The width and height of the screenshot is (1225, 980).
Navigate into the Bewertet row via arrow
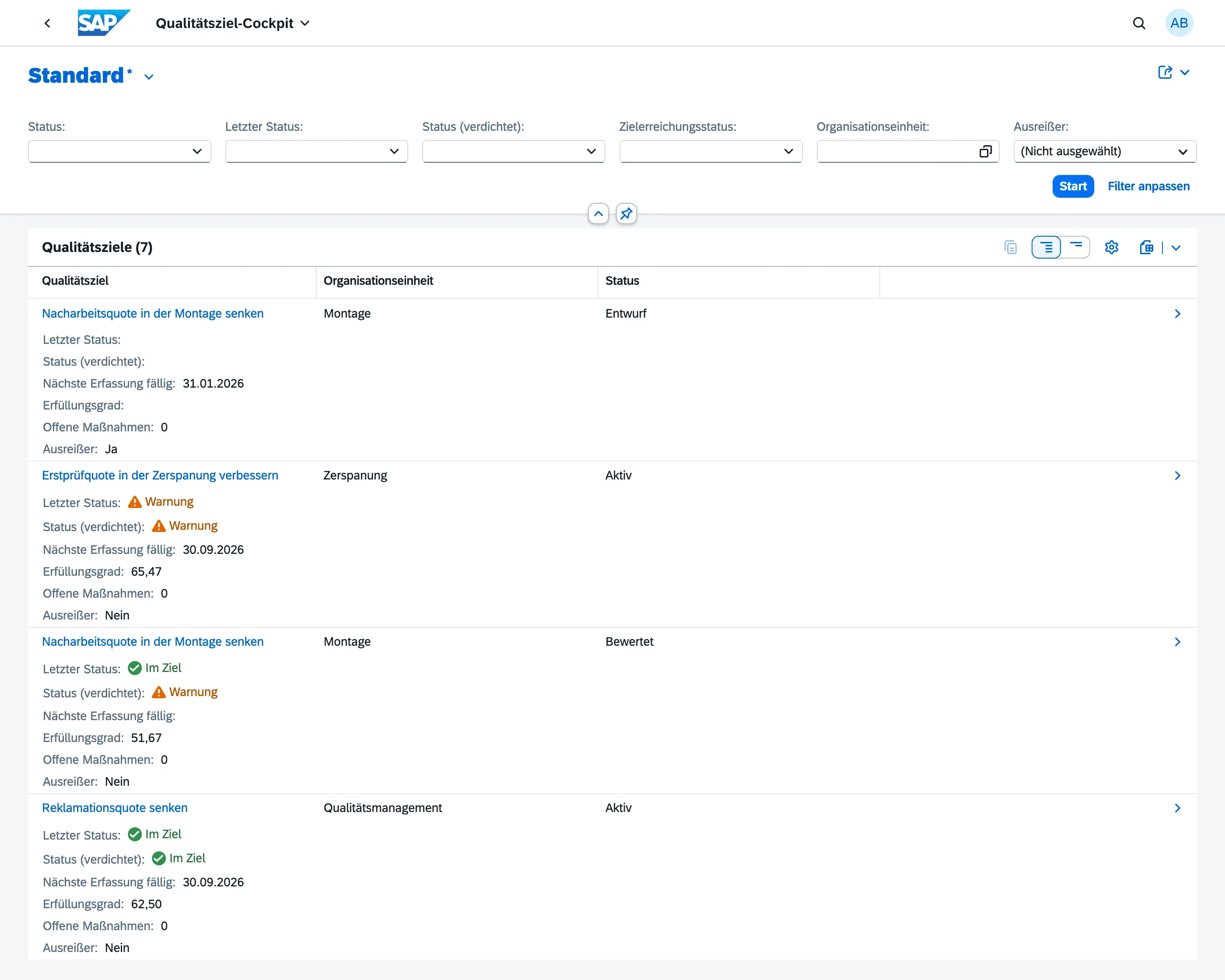(x=1177, y=641)
